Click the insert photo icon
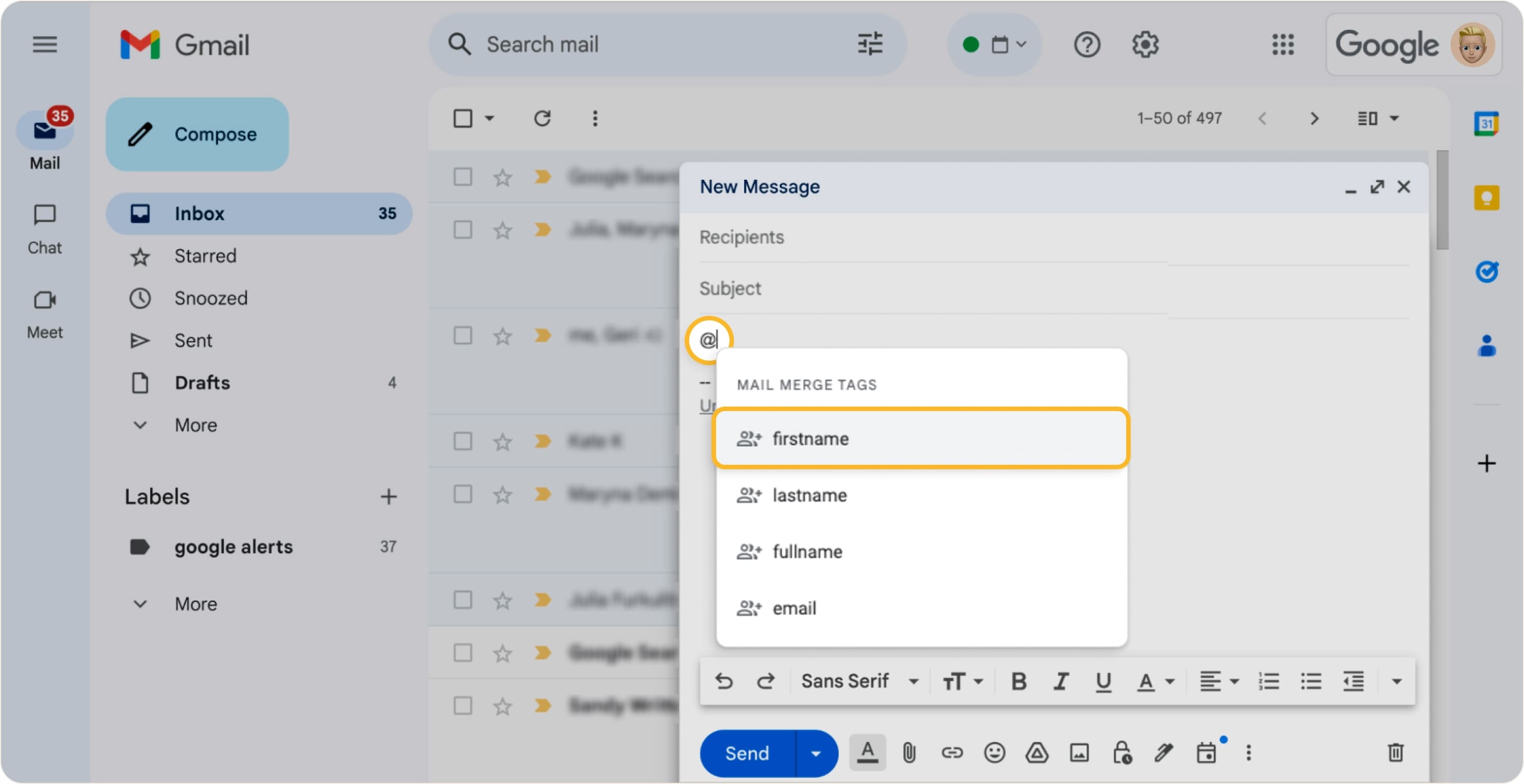Screen dimensions: 1524x784 tap(1079, 753)
